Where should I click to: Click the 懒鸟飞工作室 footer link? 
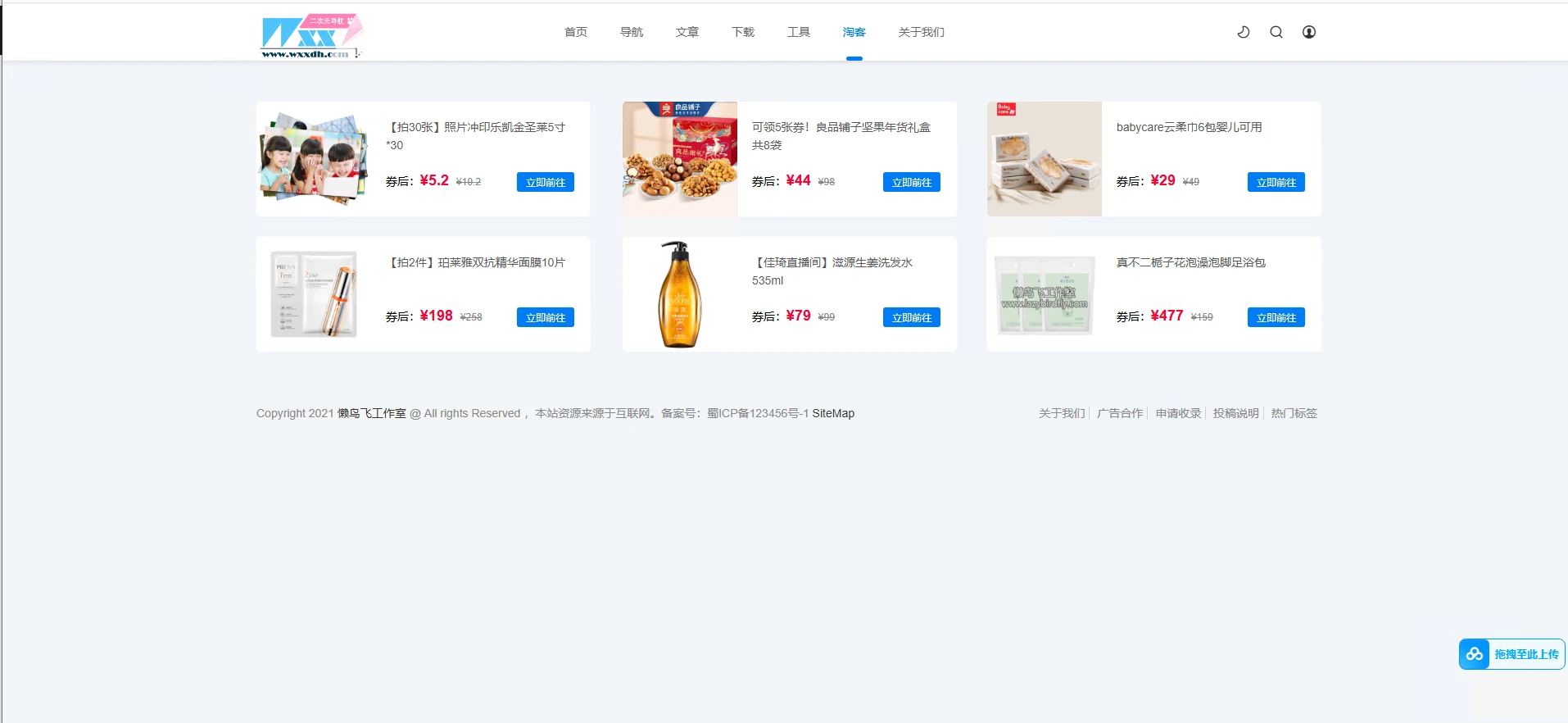[372, 413]
